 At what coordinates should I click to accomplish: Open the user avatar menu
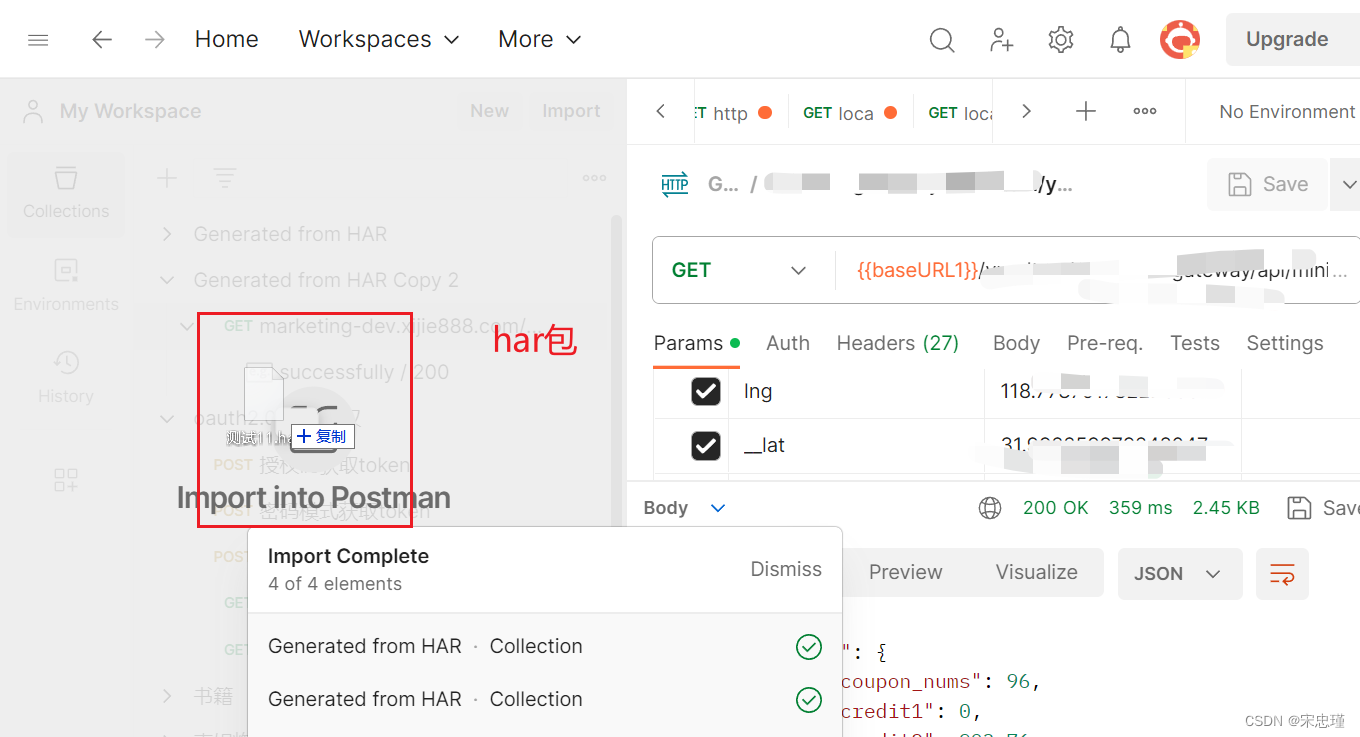coord(1180,40)
